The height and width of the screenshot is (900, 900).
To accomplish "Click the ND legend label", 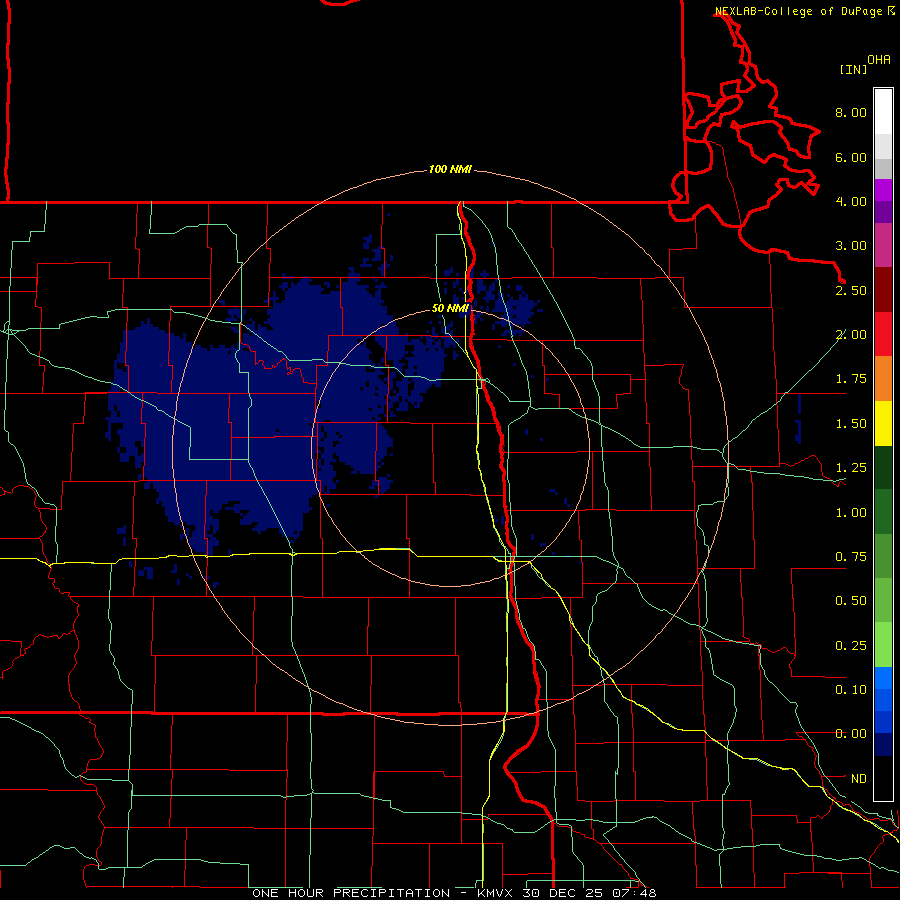I will 859,779.
